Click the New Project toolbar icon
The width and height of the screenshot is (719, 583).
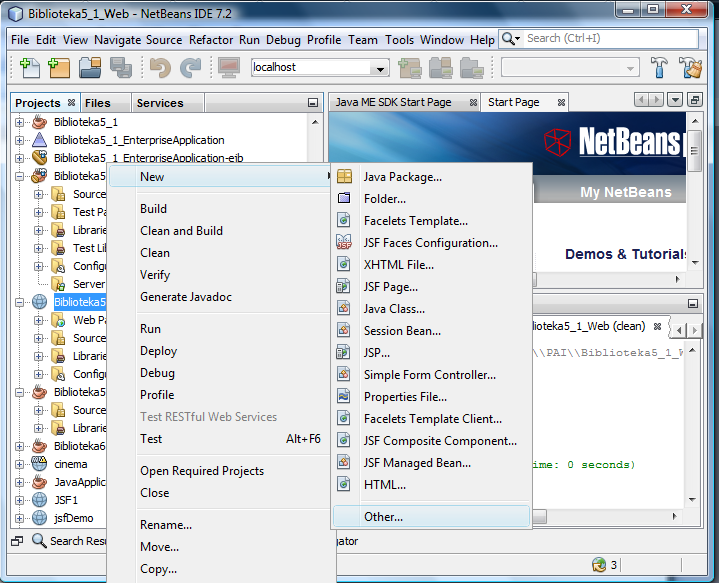click(59, 68)
